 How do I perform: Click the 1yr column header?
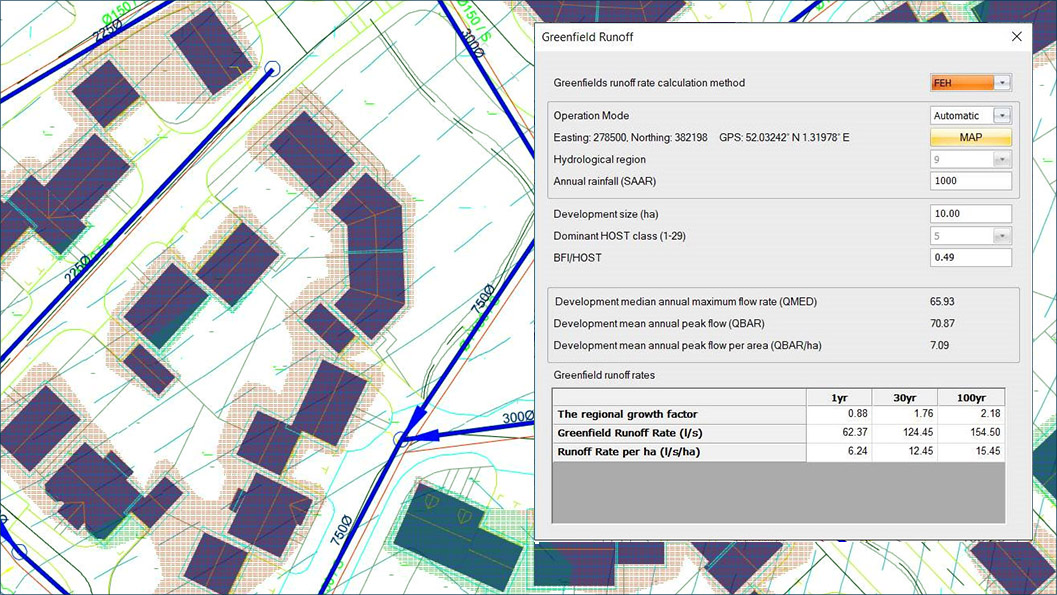coord(838,397)
